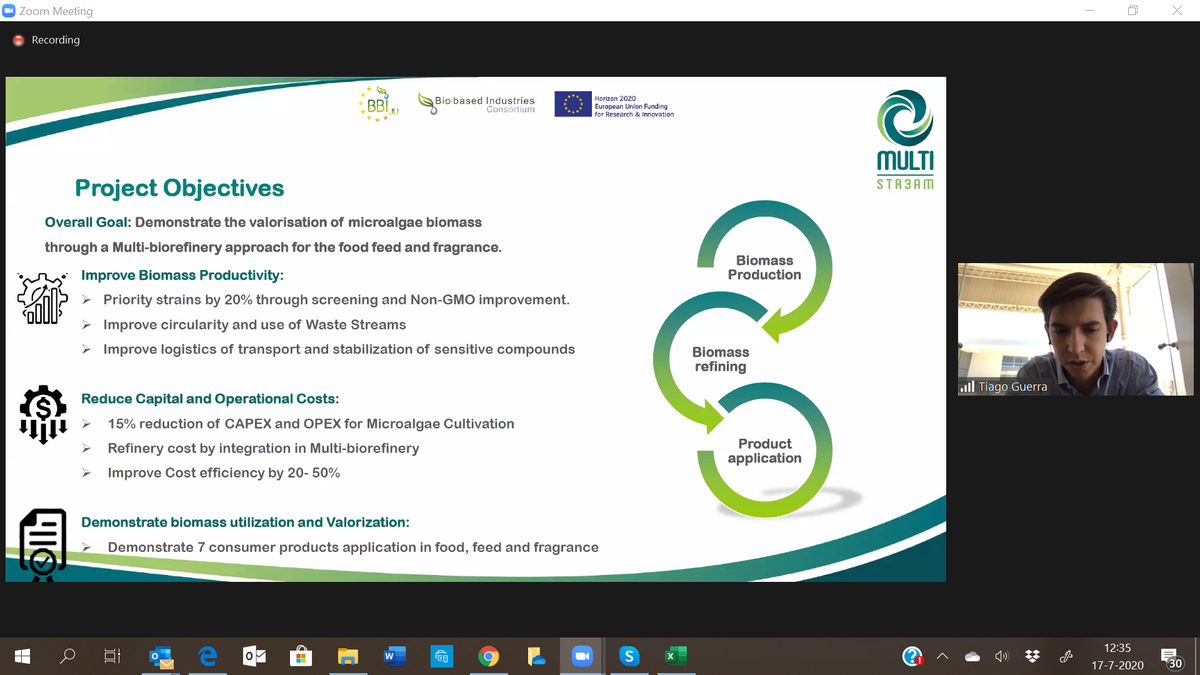Switch to Microsoft Word in taskbar
The image size is (1200, 675).
click(394, 656)
